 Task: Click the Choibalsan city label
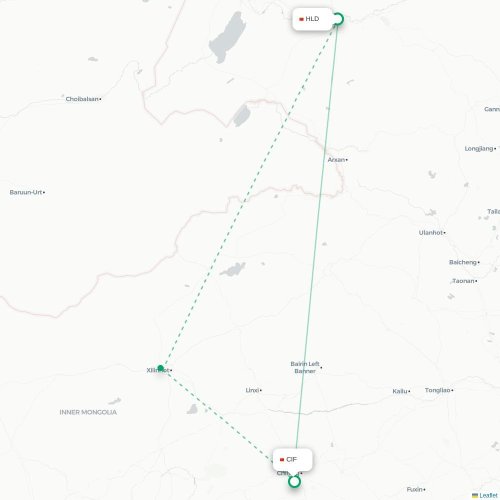[x=82, y=99]
